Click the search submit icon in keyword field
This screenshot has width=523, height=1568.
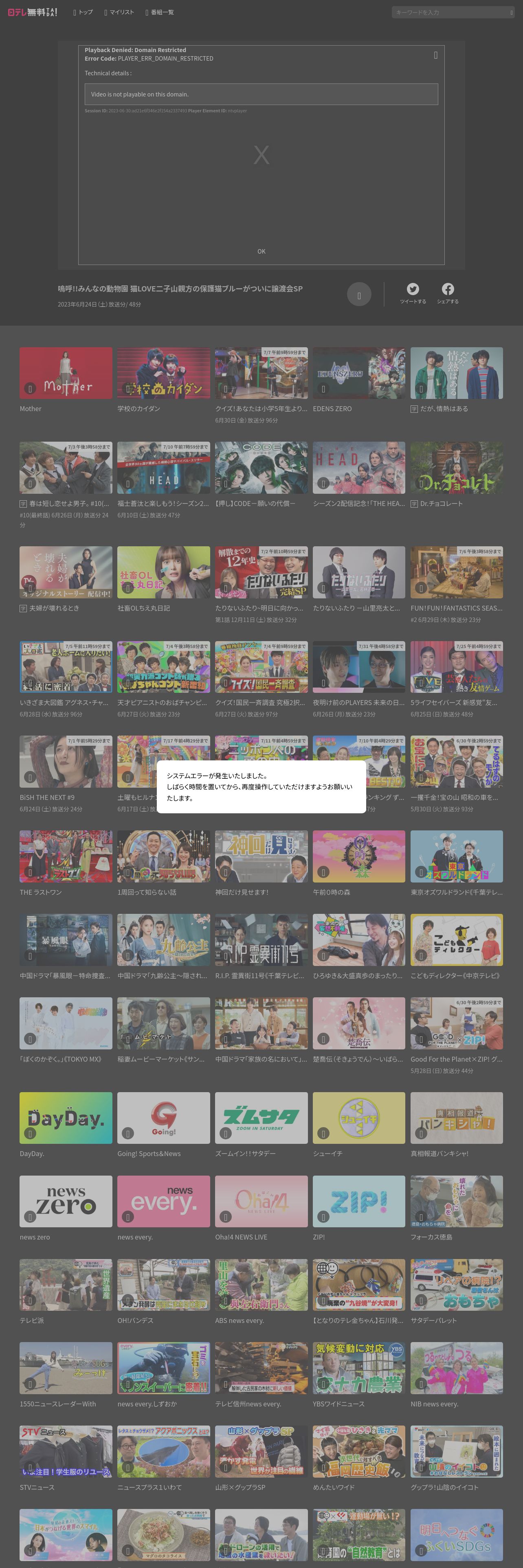click(x=512, y=12)
